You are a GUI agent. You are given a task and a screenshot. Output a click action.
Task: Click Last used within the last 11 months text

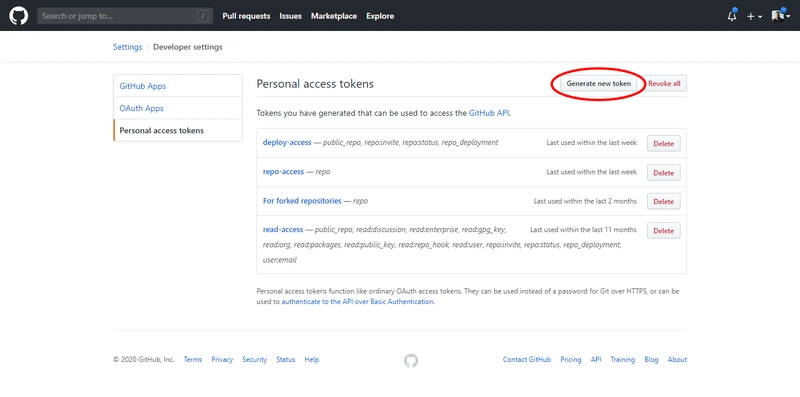point(584,230)
